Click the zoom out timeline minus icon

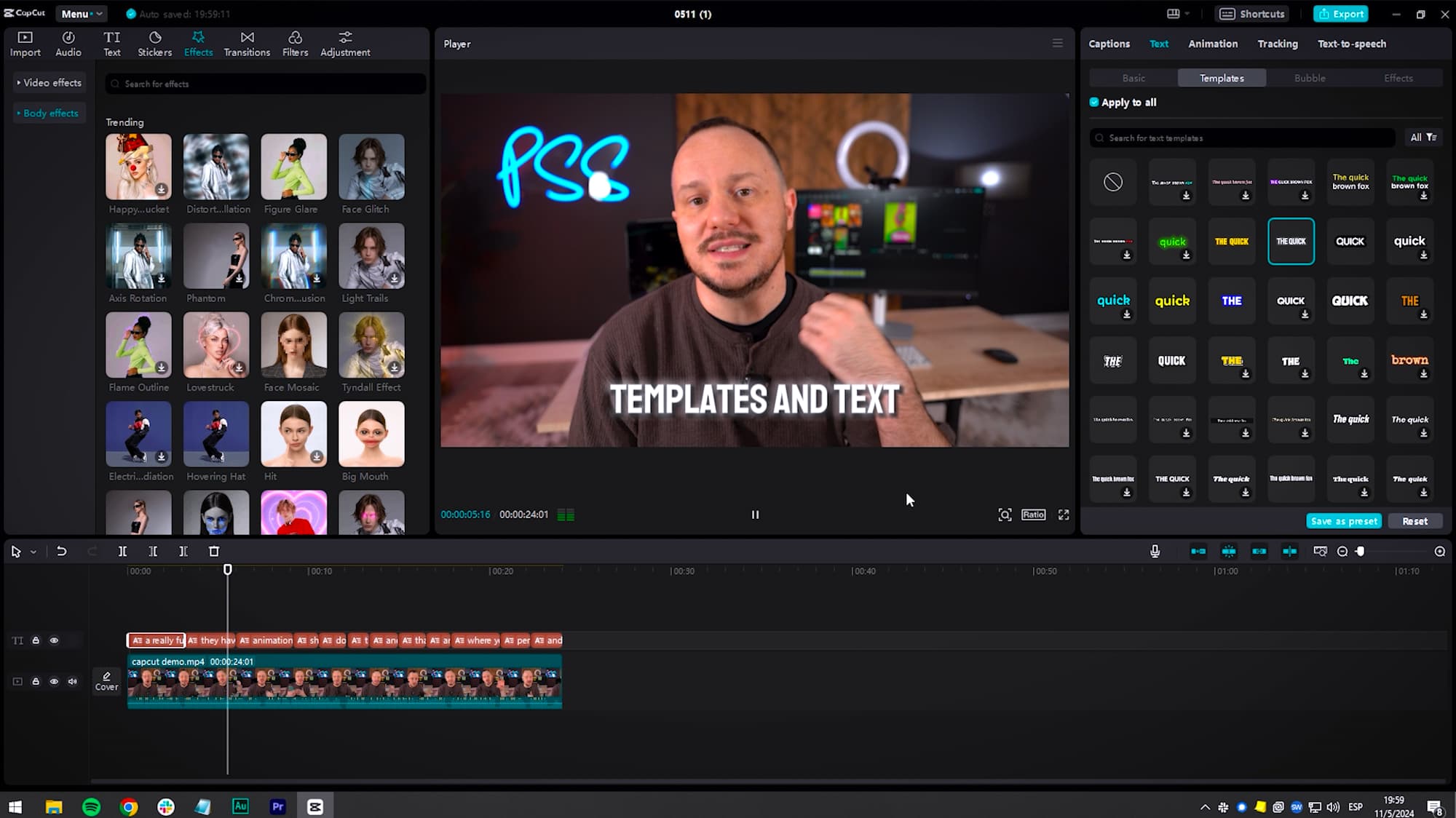point(1342,552)
